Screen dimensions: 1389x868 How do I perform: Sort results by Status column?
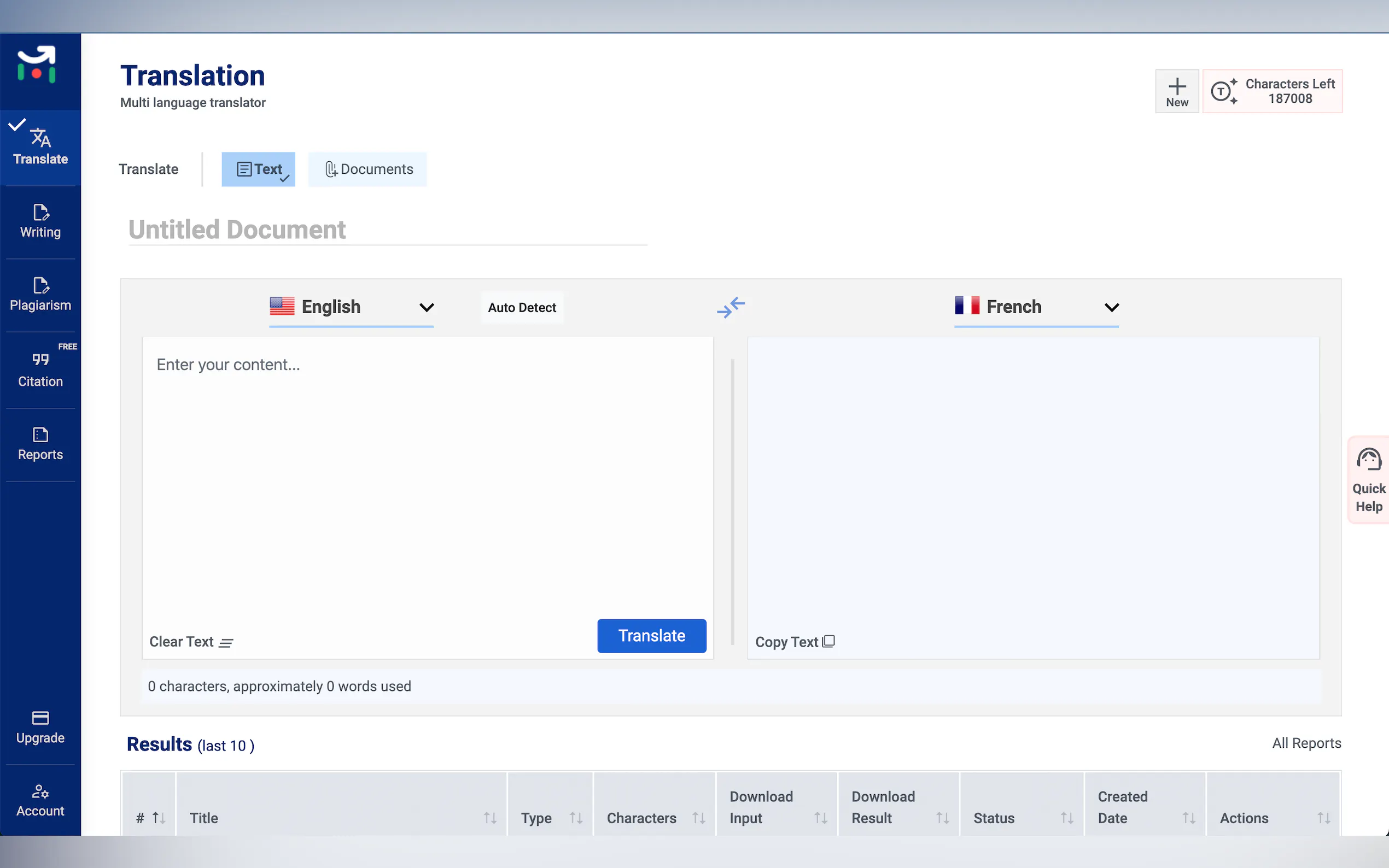(1066, 818)
